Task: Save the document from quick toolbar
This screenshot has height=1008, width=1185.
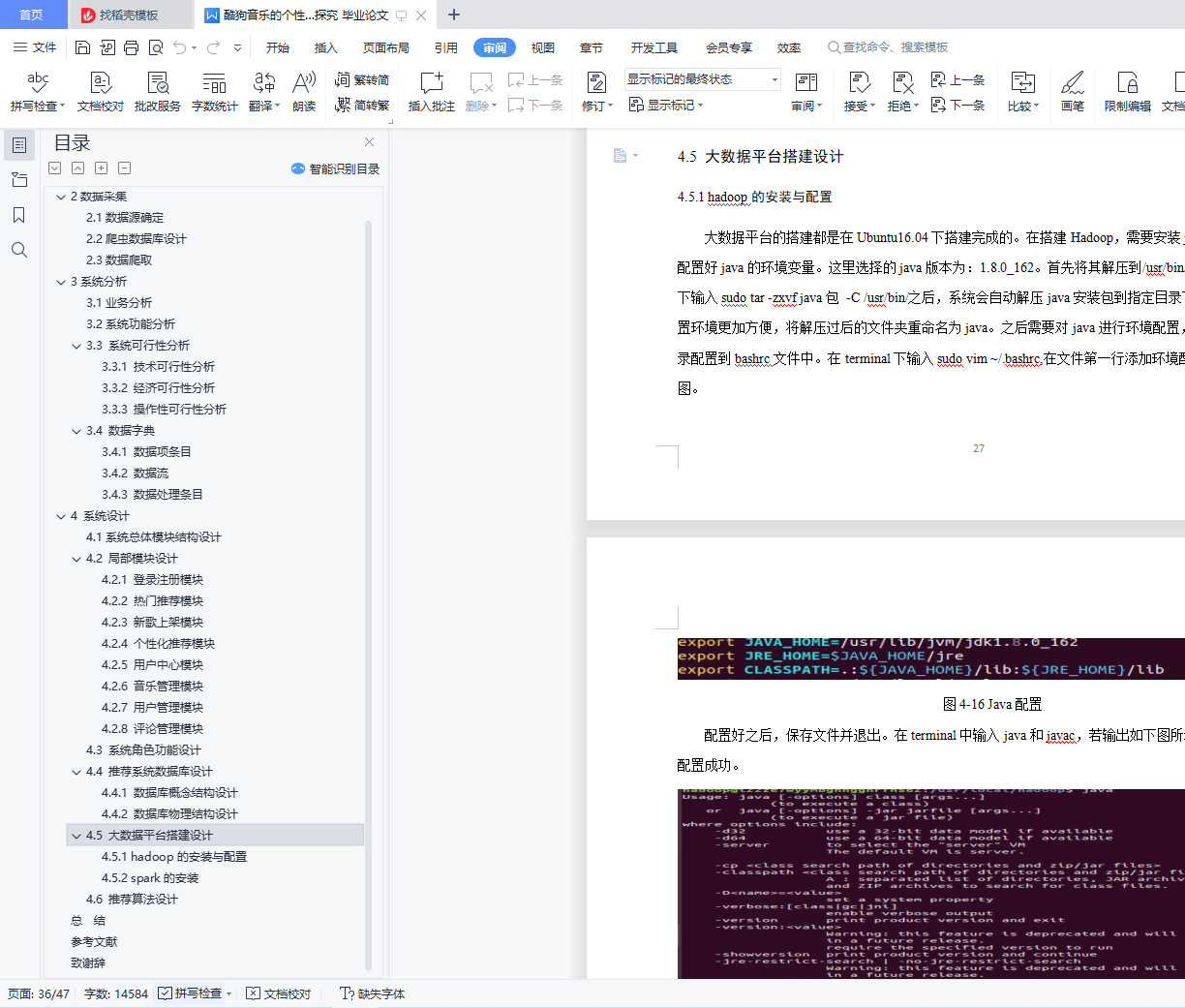Action: [82, 47]
